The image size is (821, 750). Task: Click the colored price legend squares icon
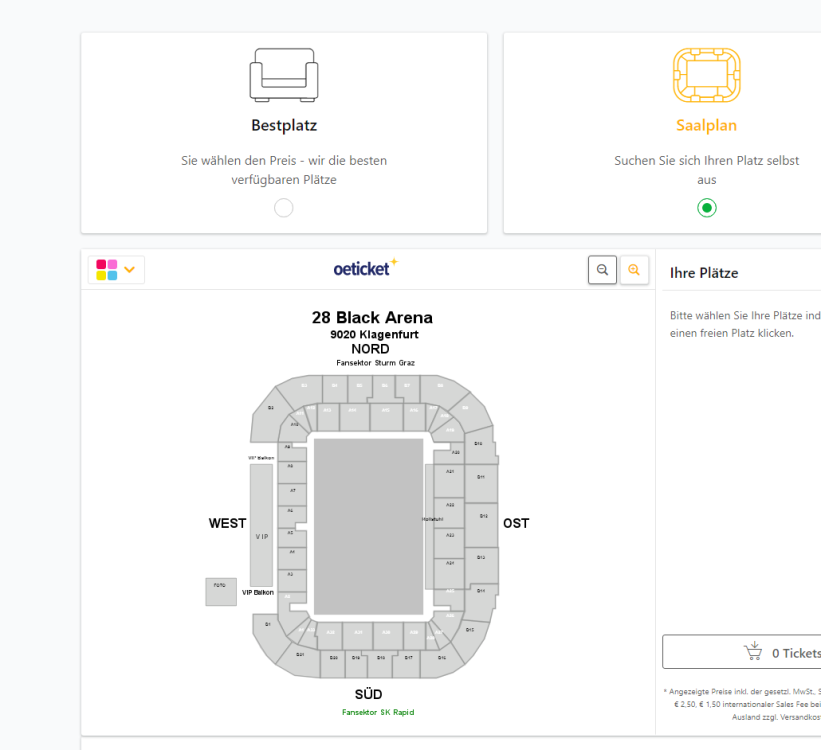tap(107, 270)
